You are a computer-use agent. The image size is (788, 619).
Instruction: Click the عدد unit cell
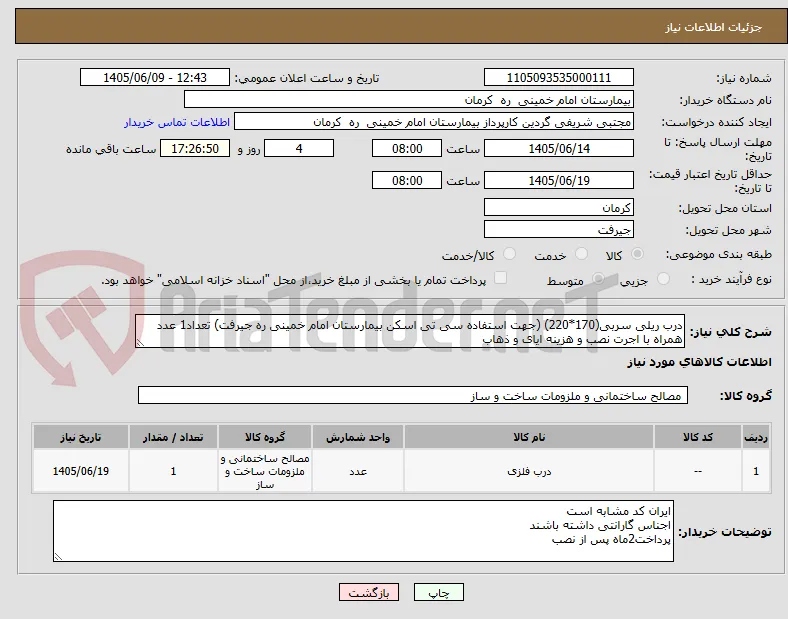tap(358, 471)
